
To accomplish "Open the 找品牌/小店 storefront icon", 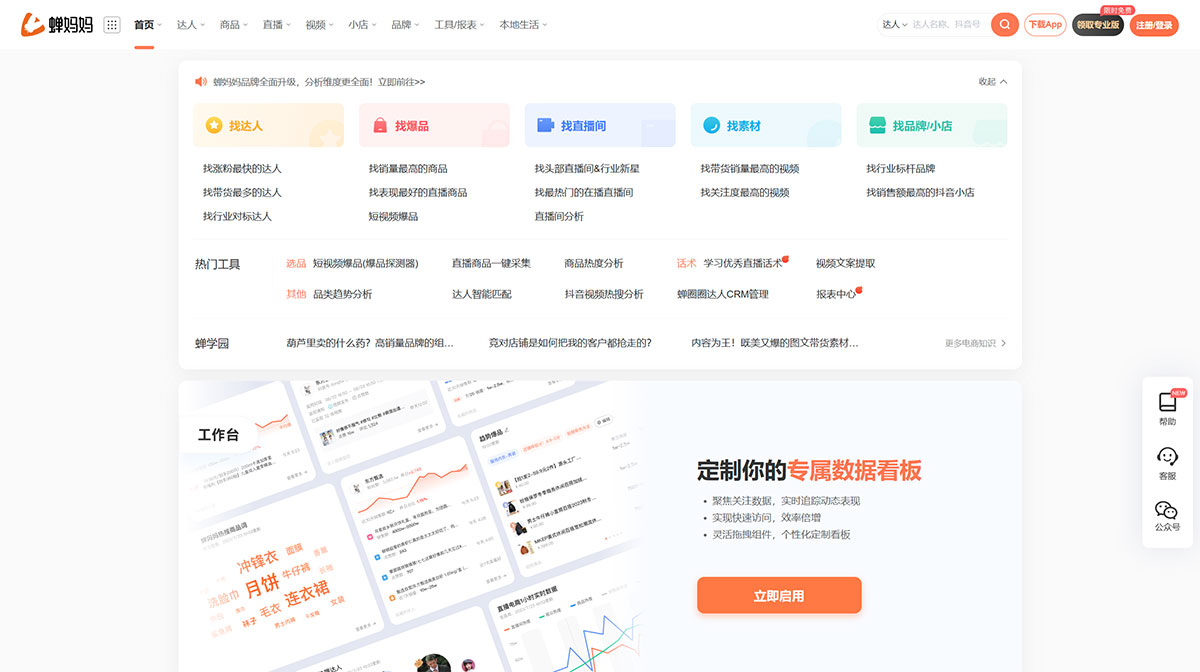I will 876,124.
